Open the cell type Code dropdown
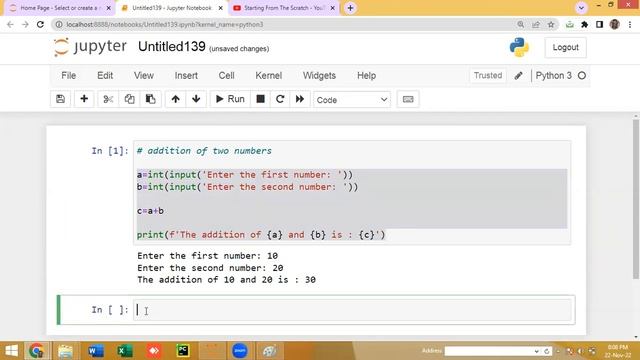Image resolution: width=640 pixels, height=360 pixels. coord(352,100)
